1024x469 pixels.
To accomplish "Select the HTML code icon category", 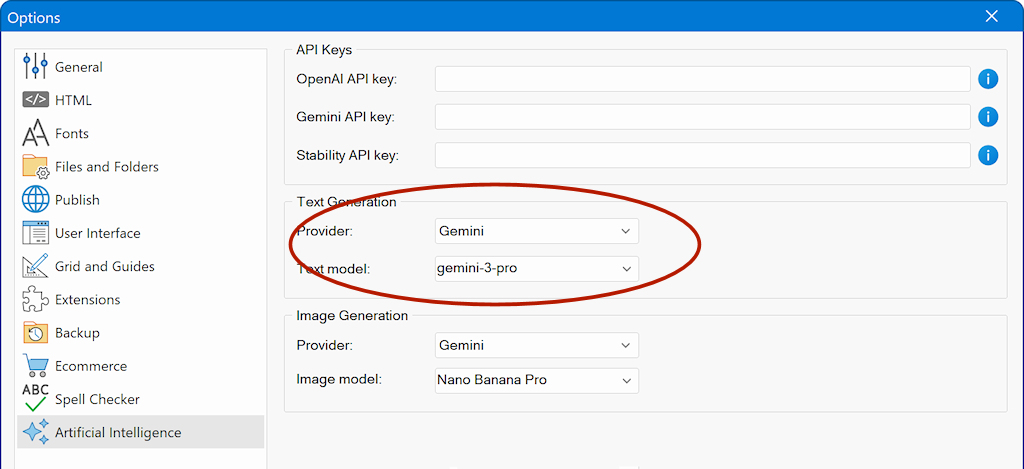I will (36, 100).
